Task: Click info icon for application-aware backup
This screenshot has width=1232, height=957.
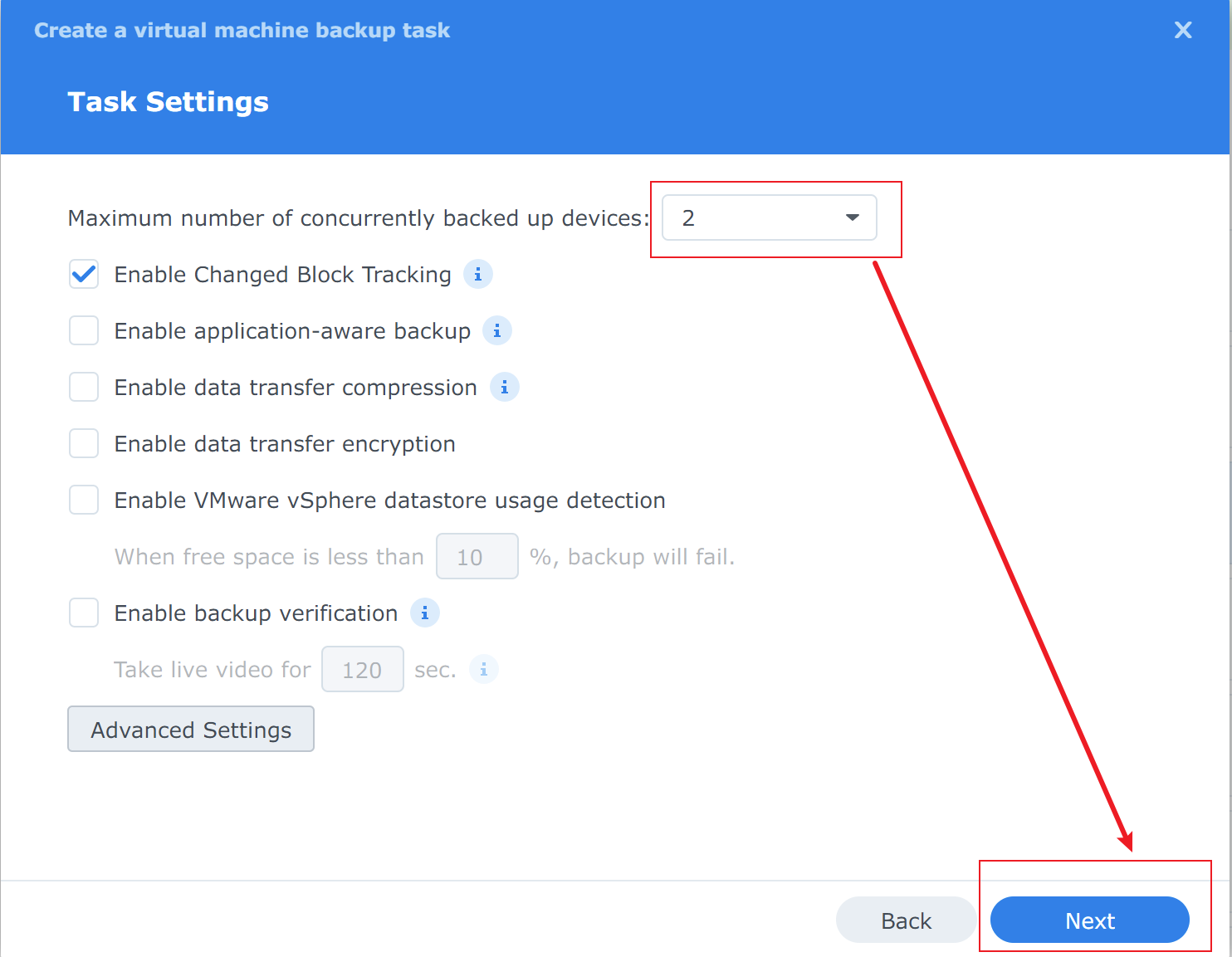Action: [496, 330]
